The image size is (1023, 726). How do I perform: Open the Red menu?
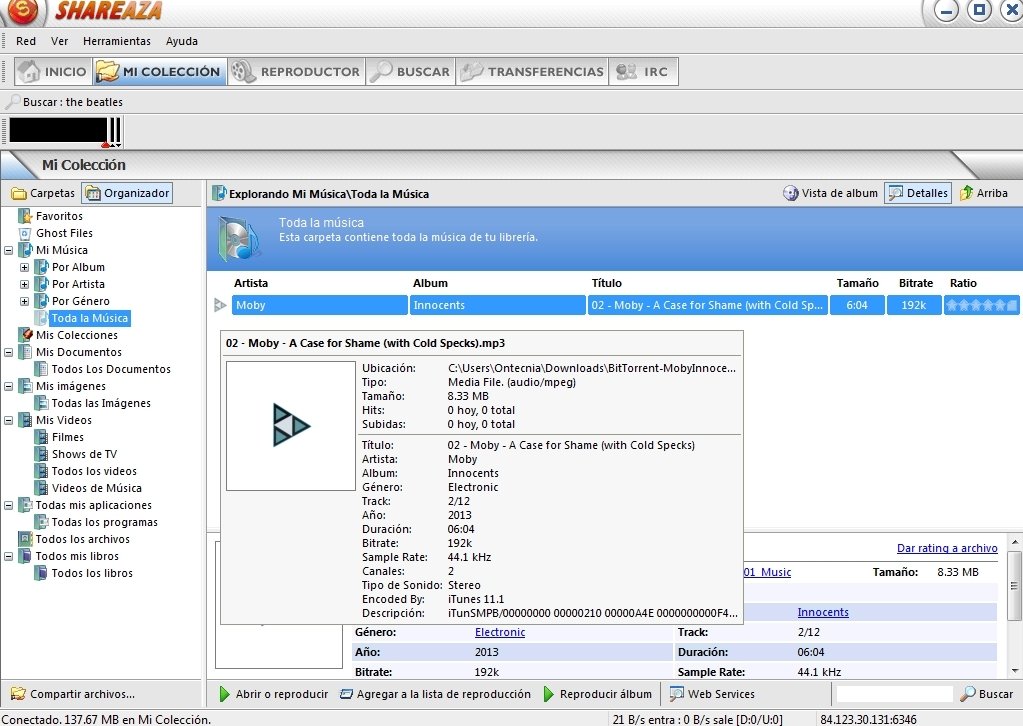click(26, 41)
